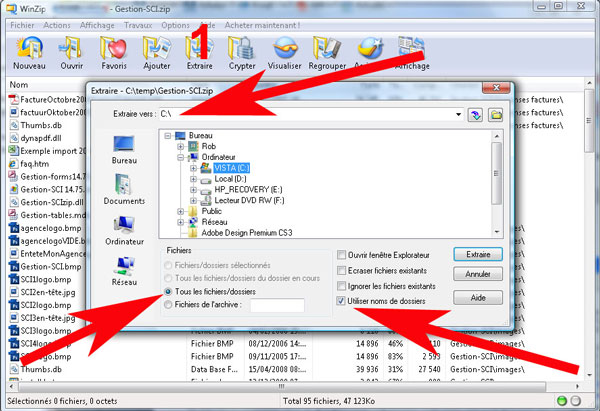Image resolution: width=600 pixels, height=411 pixels.
Task: Click the Affichage toolbar icon
Action: click(x=412, y=53)
